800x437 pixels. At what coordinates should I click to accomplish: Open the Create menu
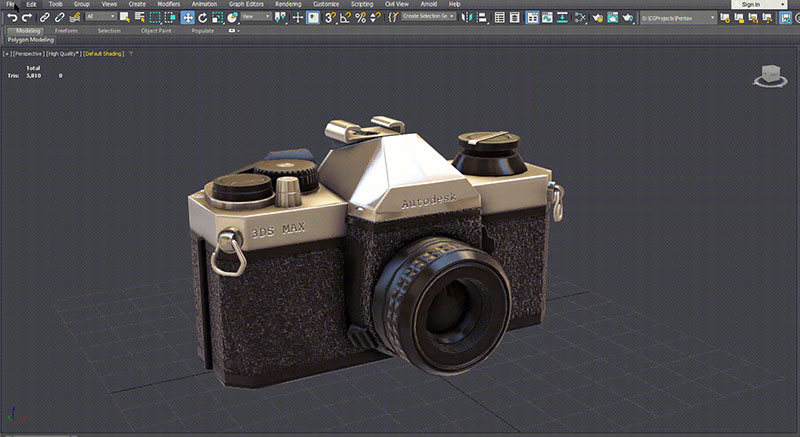point(137,4)
